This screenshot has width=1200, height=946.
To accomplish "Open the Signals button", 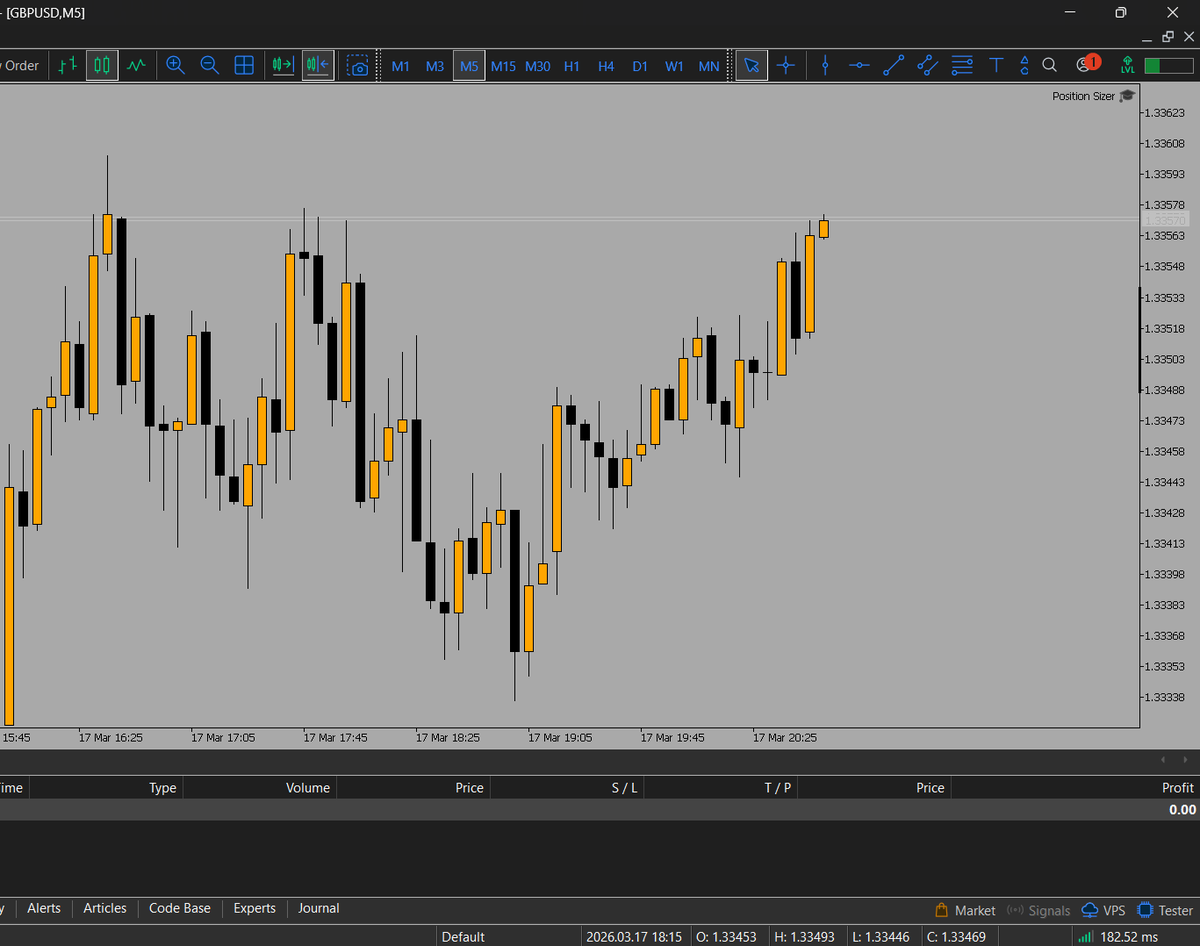I will (x=1038, y=910).
